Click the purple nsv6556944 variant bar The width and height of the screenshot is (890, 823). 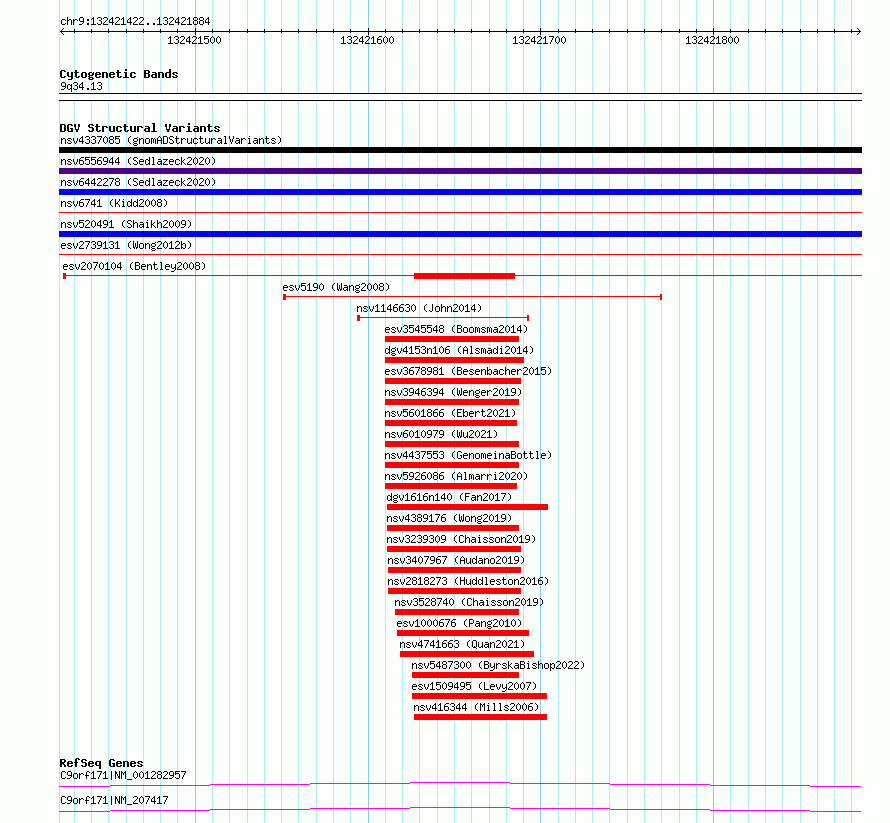(460, 171)
